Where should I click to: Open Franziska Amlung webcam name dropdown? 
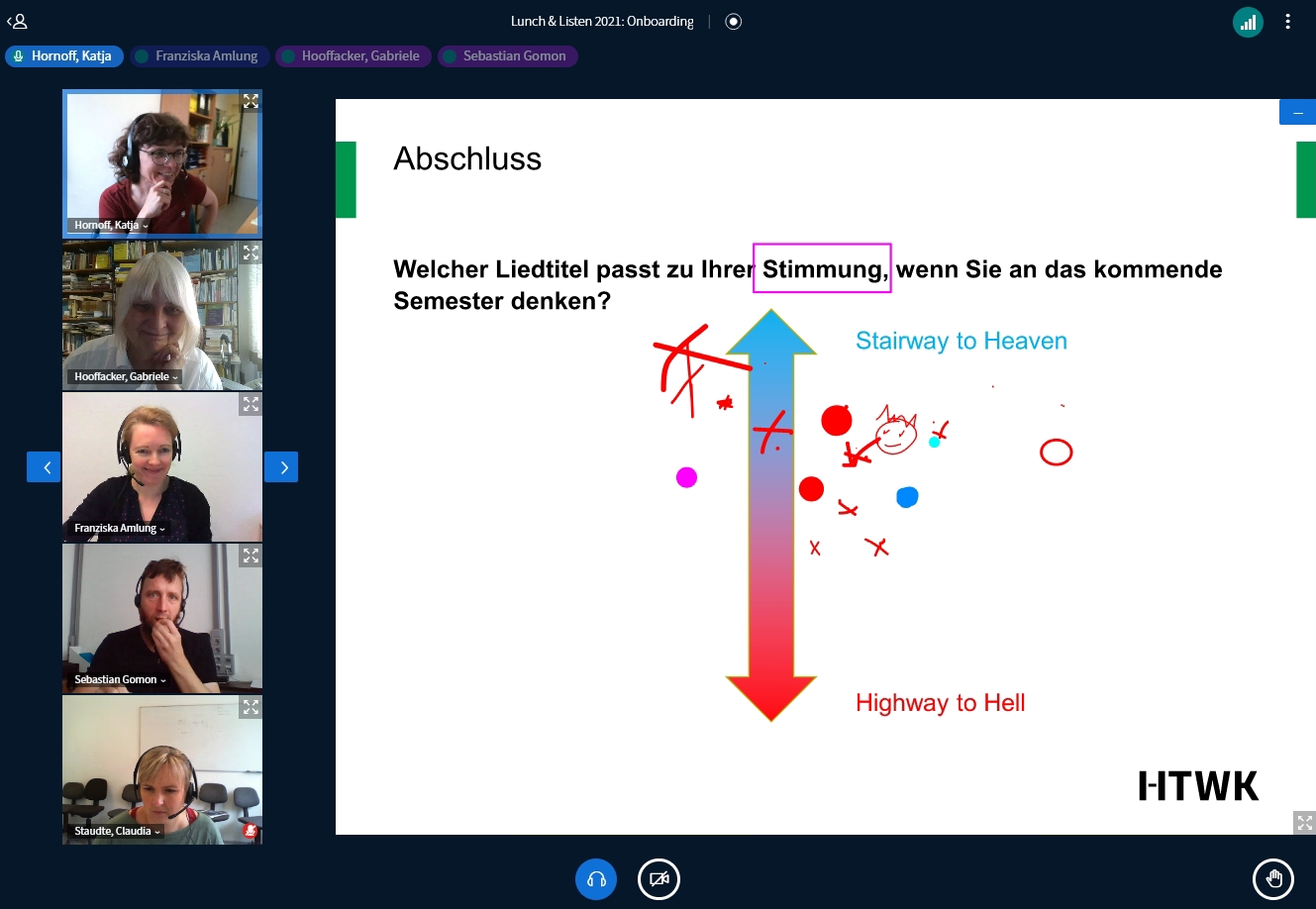[x=120, y=529]
